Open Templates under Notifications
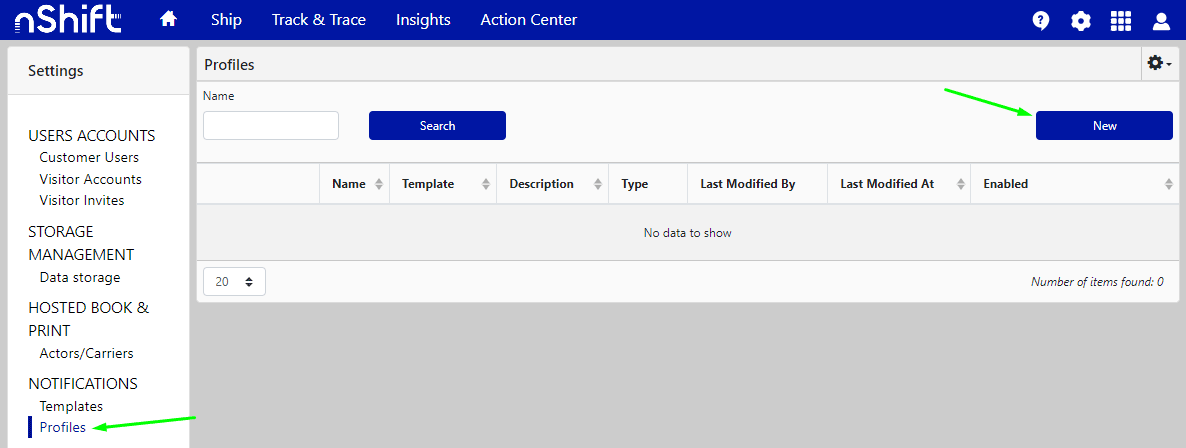The image size is (1186, 448). tap(71, 406)
